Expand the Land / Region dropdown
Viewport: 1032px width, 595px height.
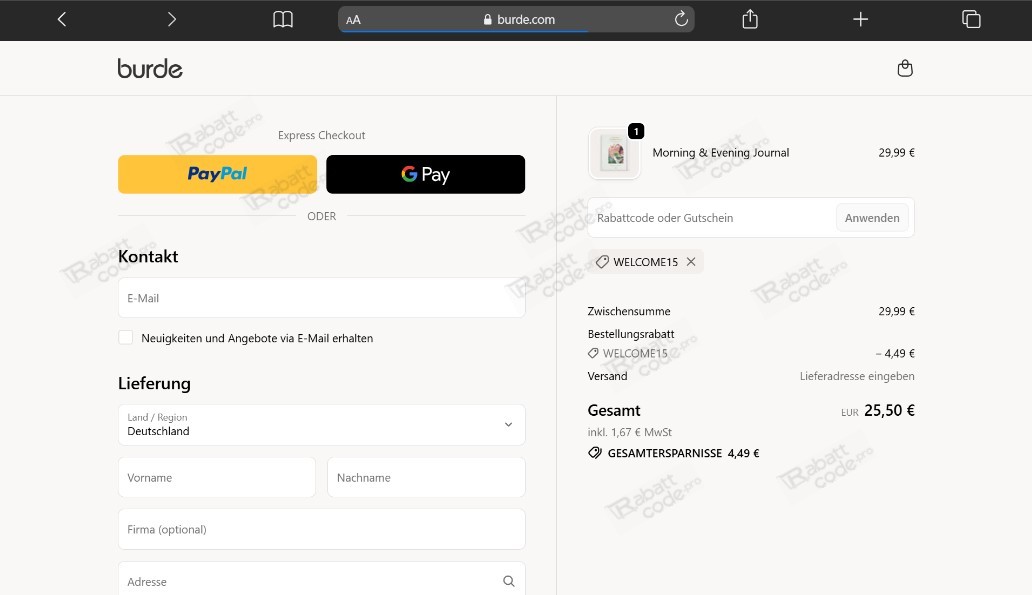(322, 425)
